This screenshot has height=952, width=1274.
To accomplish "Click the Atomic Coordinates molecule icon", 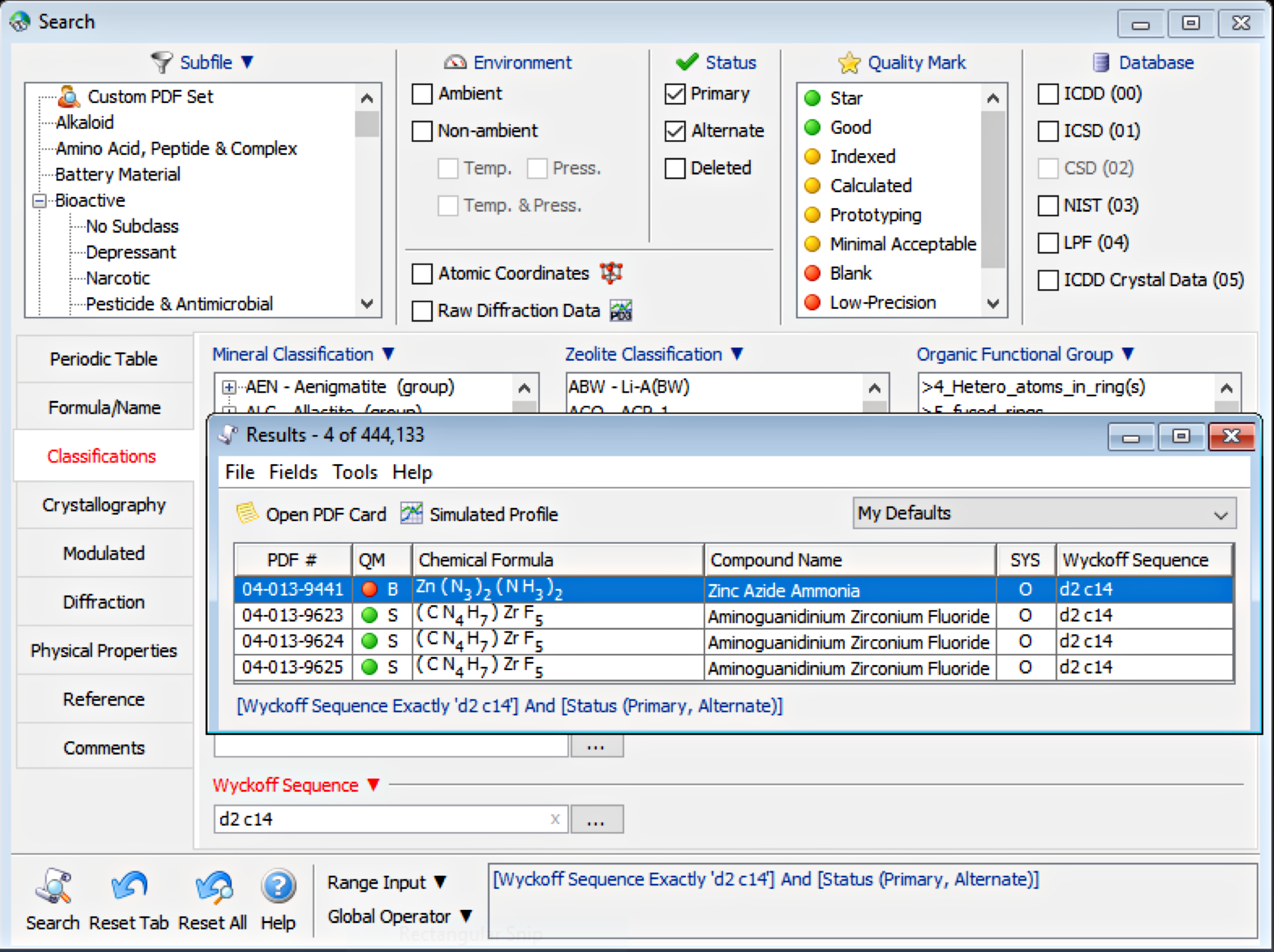I will pos(611,273).
